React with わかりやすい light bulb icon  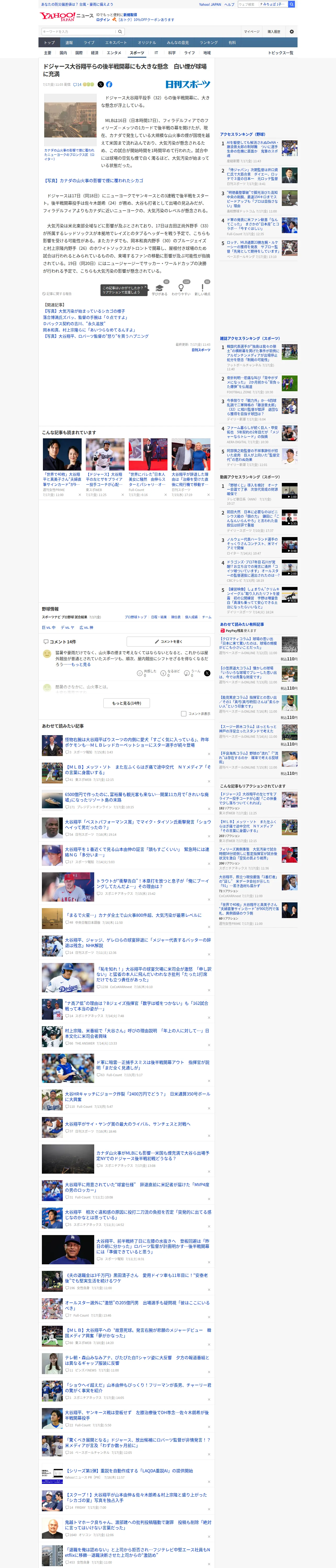click(x=181, y=289)
